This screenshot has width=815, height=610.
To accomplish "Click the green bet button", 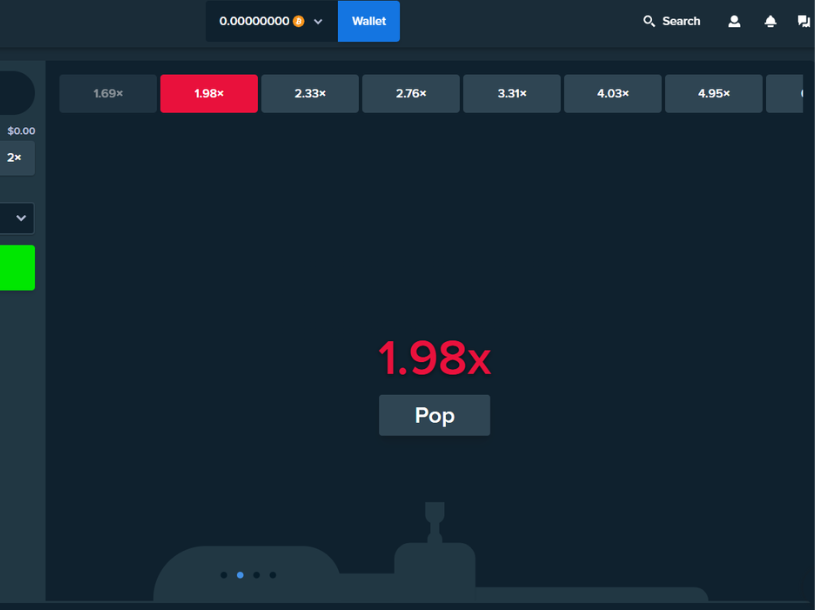I will 17,268.
